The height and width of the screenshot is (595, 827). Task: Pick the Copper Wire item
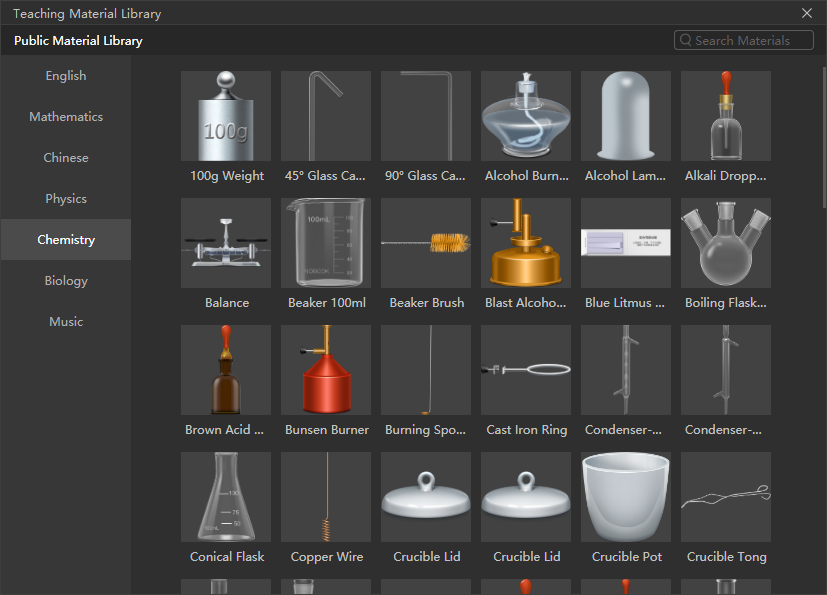click(326, 497)
